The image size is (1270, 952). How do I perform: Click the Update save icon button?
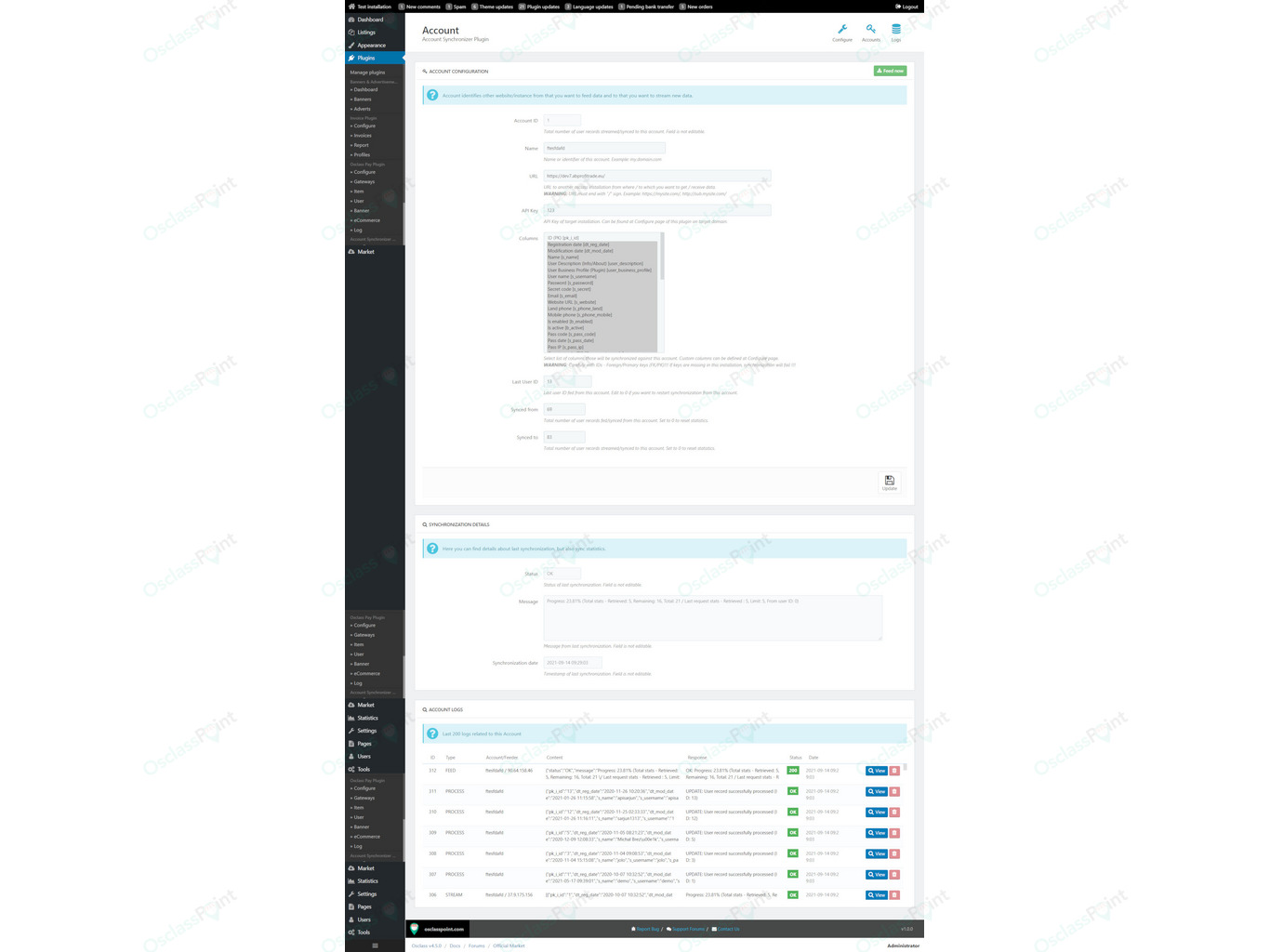[x=889, y=483]
